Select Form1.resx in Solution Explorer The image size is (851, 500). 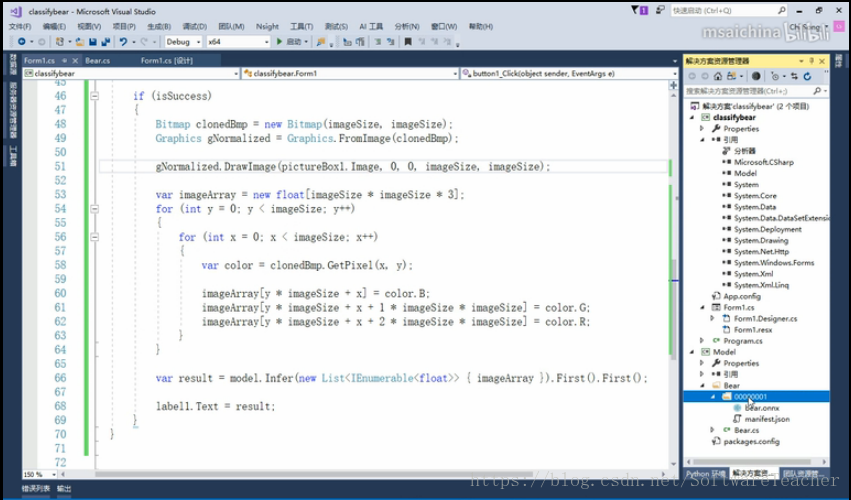tap(753, 330)
